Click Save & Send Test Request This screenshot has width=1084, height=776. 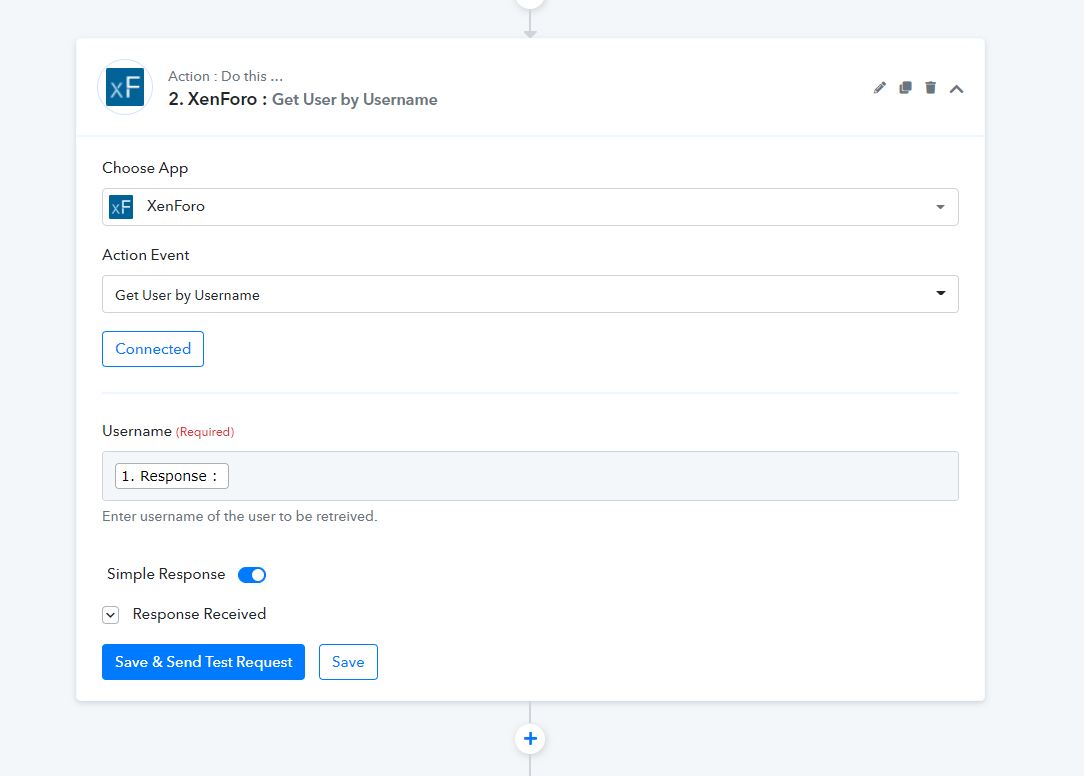[x=203, y=662]
